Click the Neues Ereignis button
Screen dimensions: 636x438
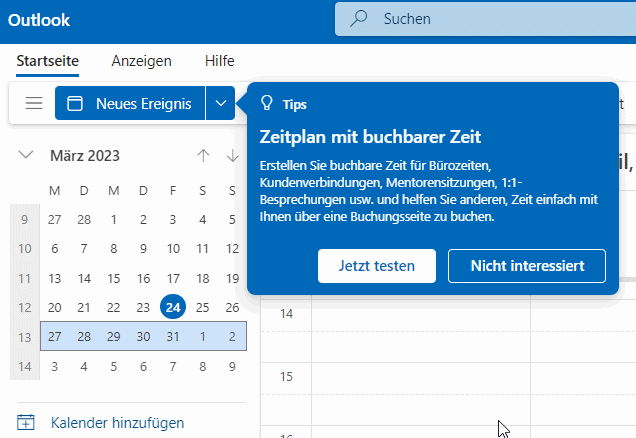tap(130, 103)
